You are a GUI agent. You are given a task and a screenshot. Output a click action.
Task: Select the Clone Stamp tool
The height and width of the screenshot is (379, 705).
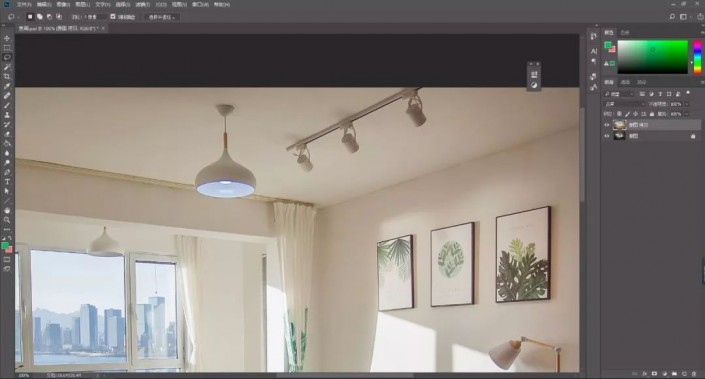[x=7, y=115]
